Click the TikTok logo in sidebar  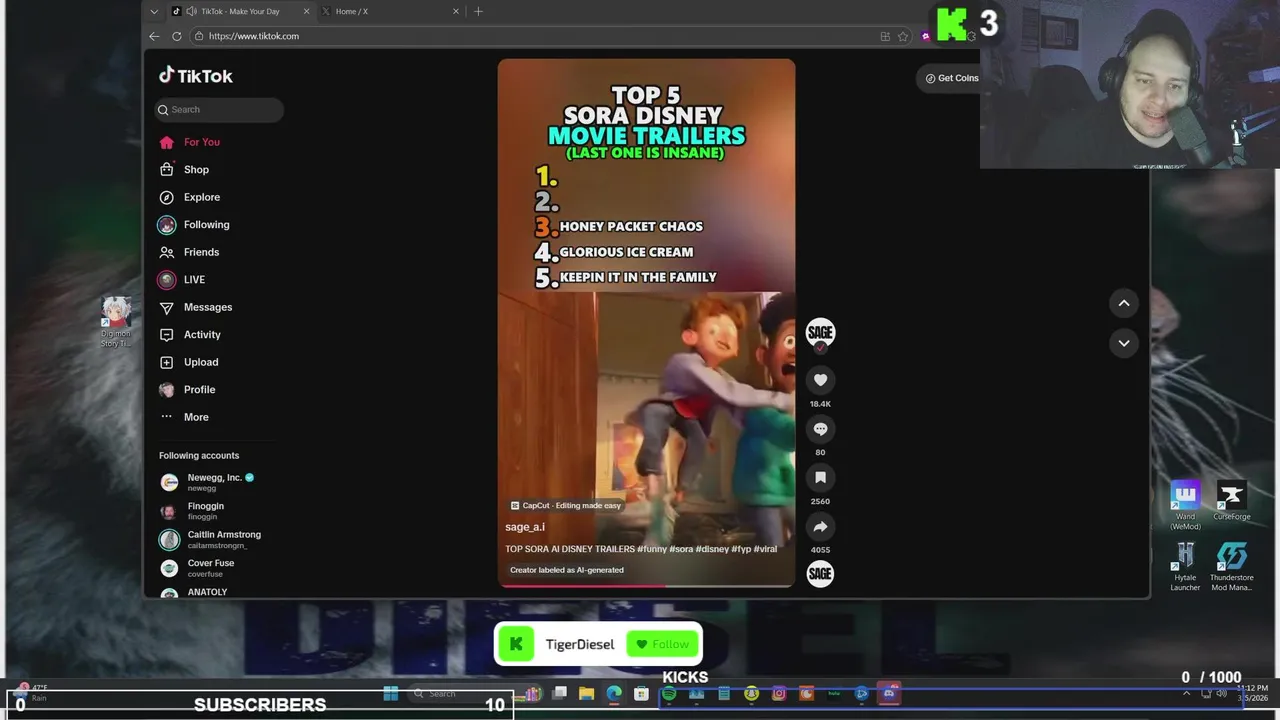point(196,76)
